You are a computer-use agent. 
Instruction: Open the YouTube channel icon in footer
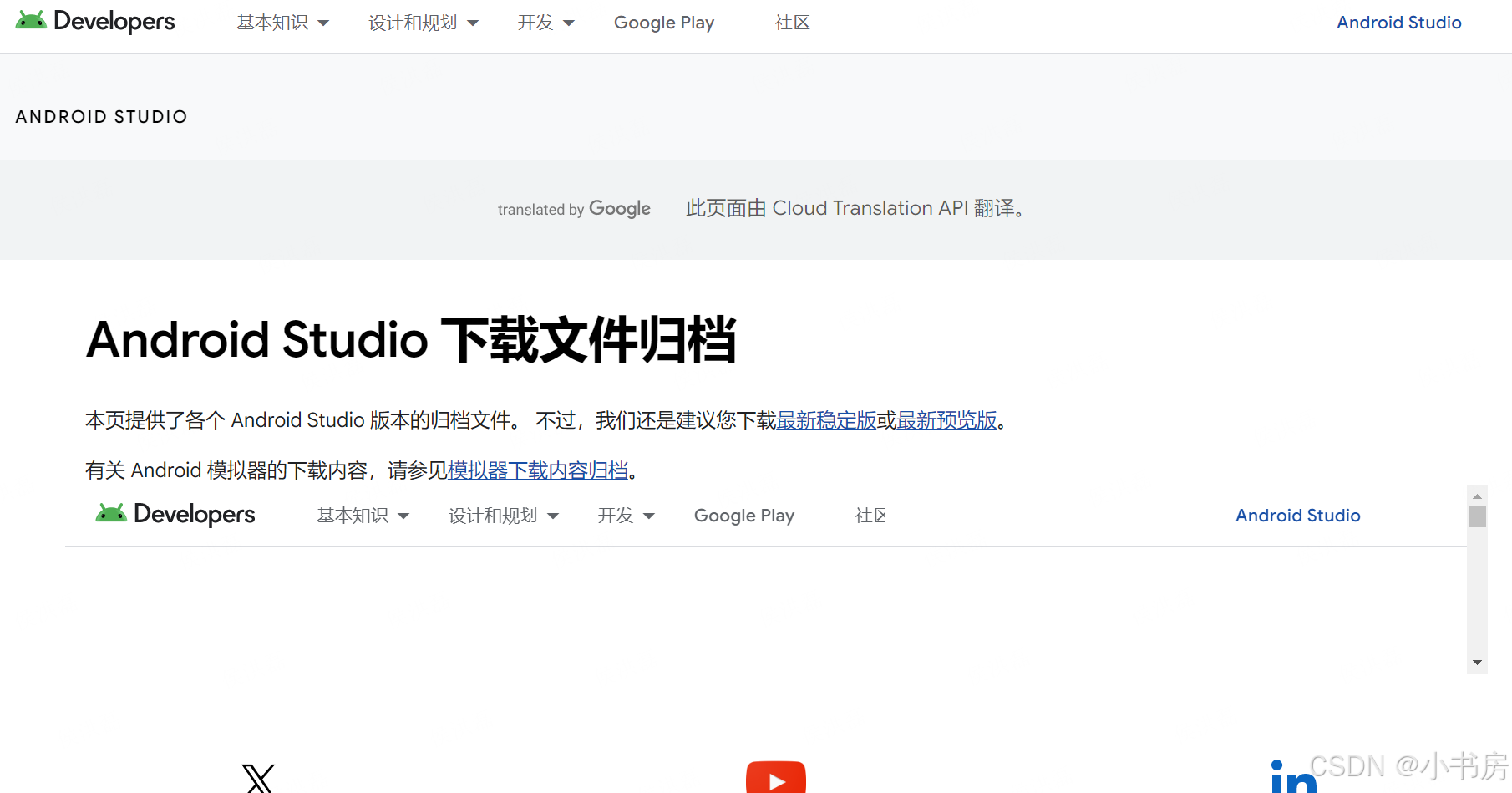775,781
